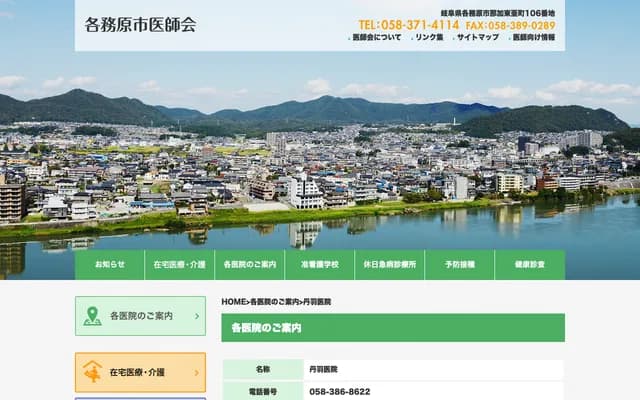Click the 名称 table label
The image size is (640, 400).
(x=263, y=369)
